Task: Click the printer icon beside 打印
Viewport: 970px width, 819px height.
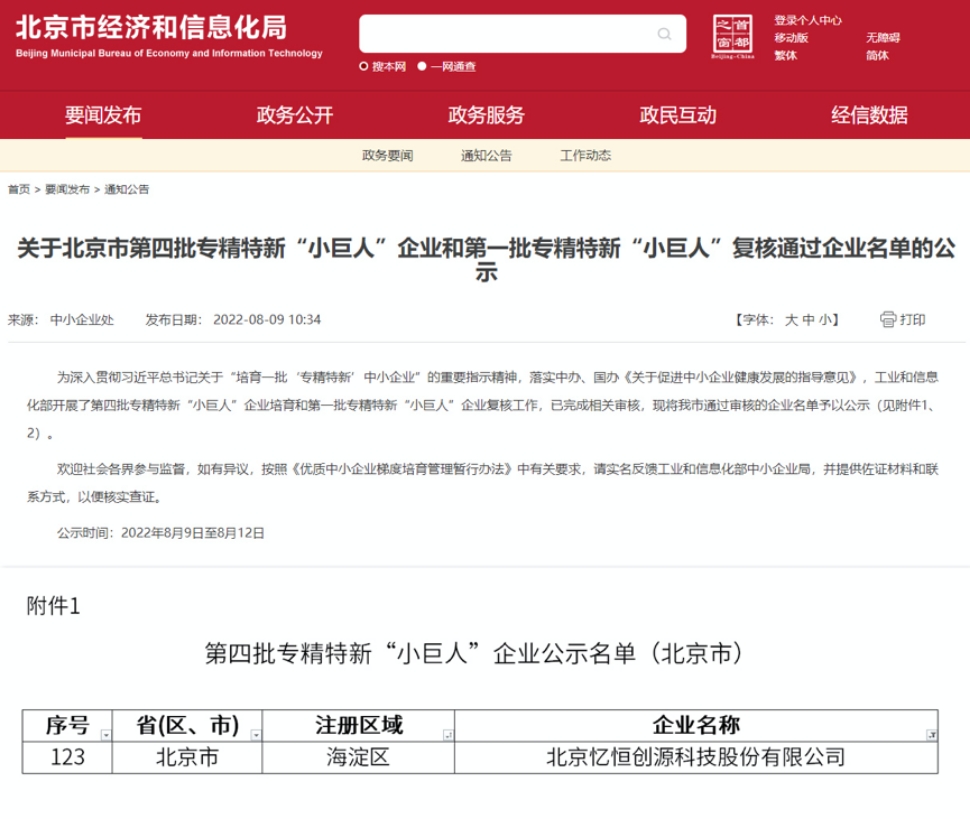Action: pos(888,319)
